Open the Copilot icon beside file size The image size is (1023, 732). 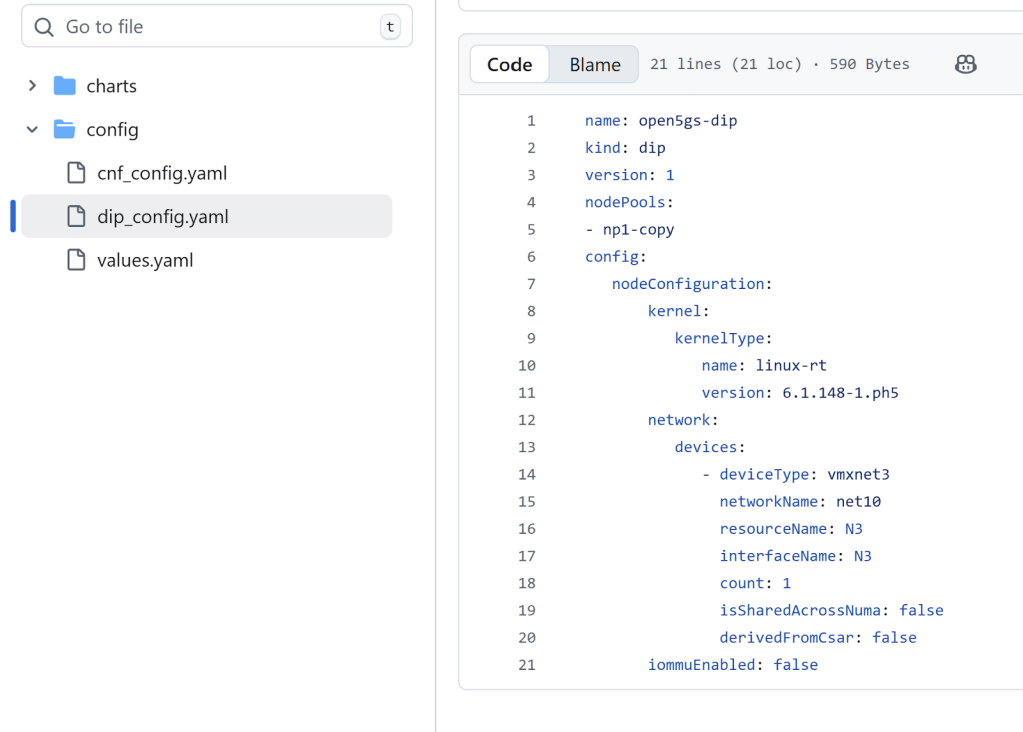click(x=965, y=64)
